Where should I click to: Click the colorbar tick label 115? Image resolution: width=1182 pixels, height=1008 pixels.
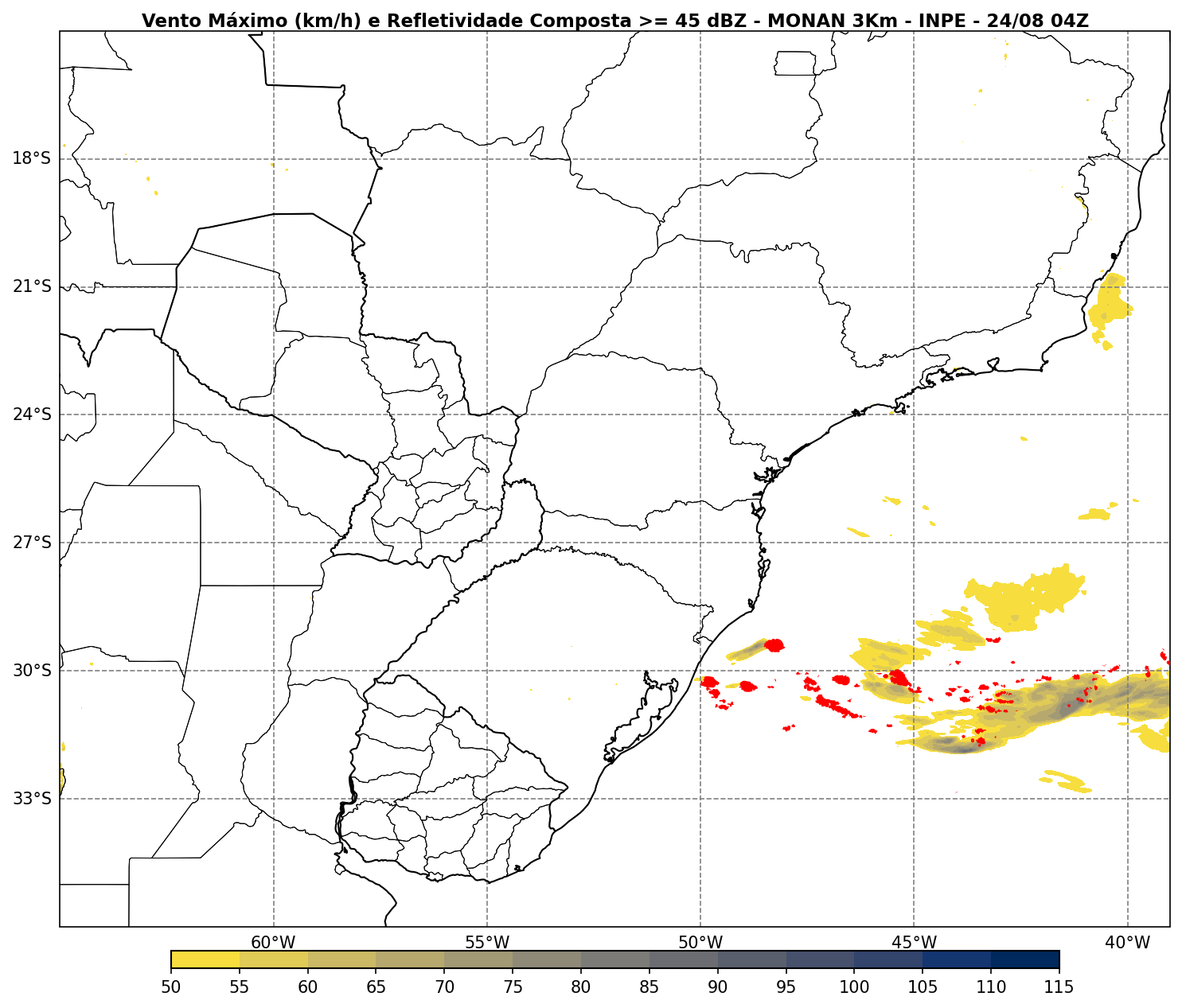click(x=1059, y=988)
